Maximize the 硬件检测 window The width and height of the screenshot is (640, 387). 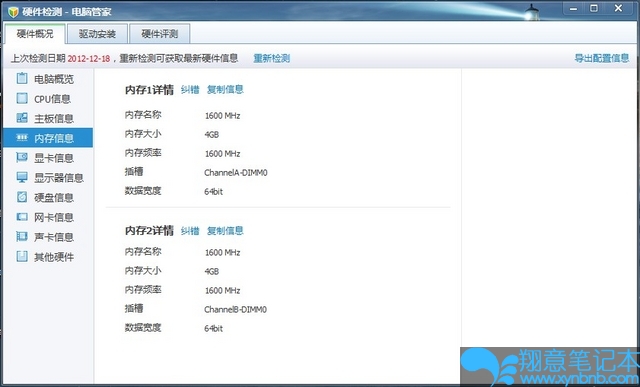tap(594, 9)
